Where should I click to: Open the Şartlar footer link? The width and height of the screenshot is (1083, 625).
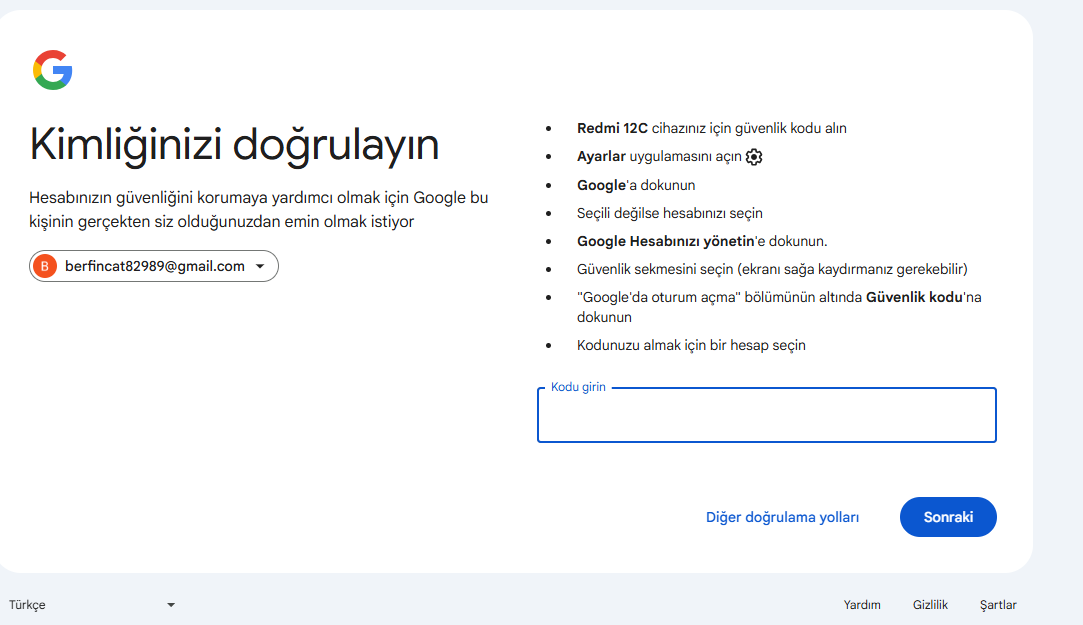coord(998,605)
